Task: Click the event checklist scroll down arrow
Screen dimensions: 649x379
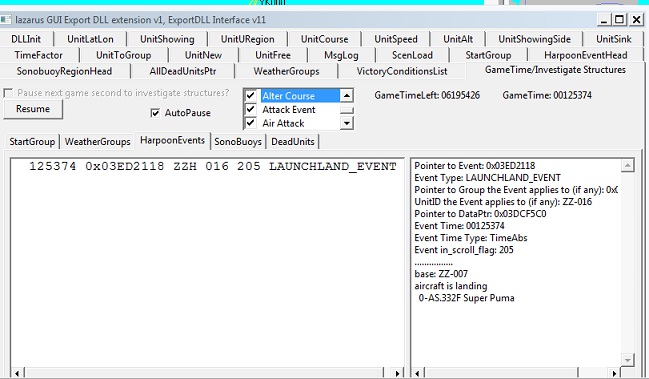Action: 346,123
